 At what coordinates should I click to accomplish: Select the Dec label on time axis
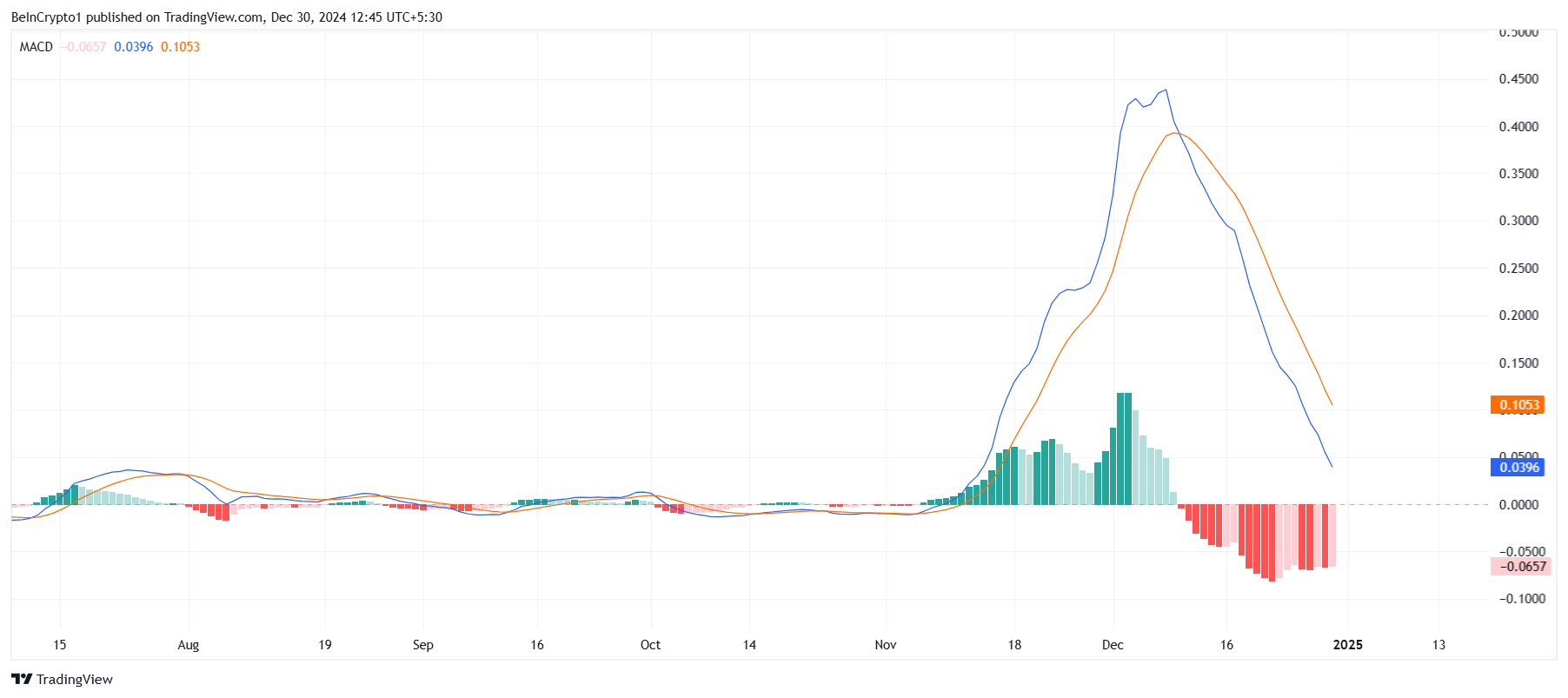1113,645
